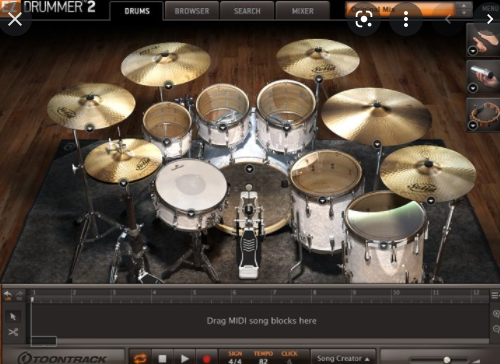500x364 pixels.
Task: Toggle the red record button
Action: [206, 359]
